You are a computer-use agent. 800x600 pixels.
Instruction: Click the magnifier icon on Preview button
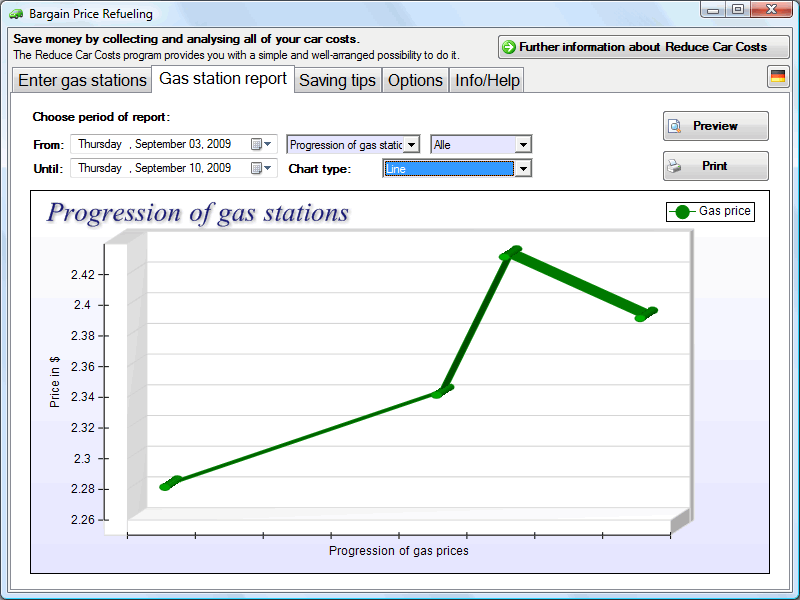coord(675,126)
